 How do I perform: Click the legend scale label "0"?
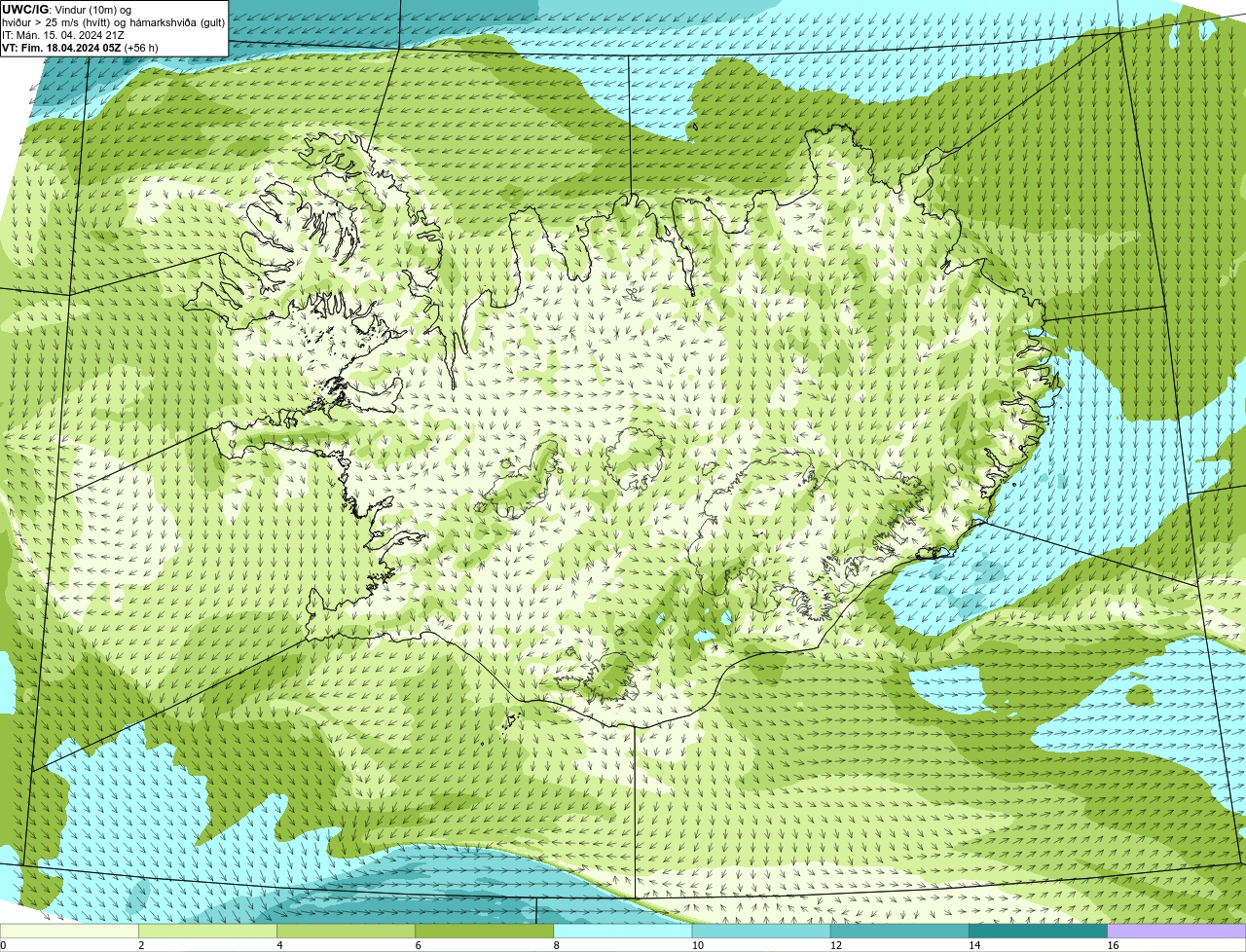[3, 945]
